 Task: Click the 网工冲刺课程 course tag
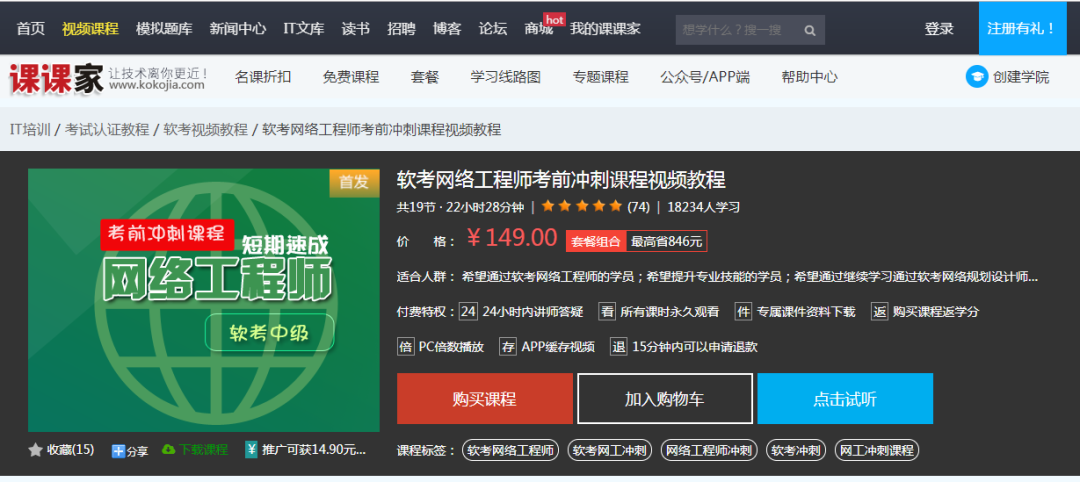[x=876, y=451]
